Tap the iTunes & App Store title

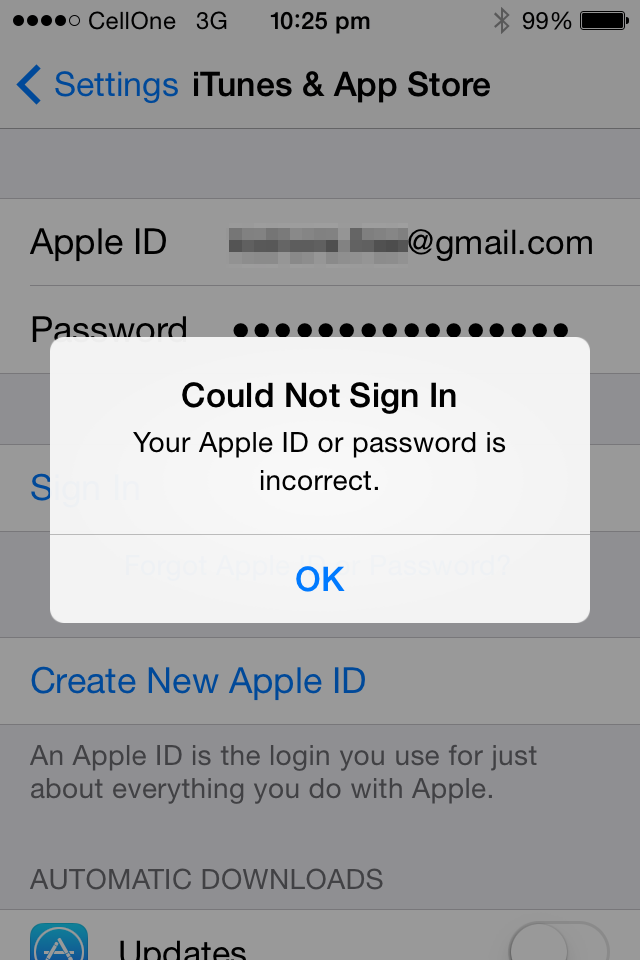tap(341, 84)
